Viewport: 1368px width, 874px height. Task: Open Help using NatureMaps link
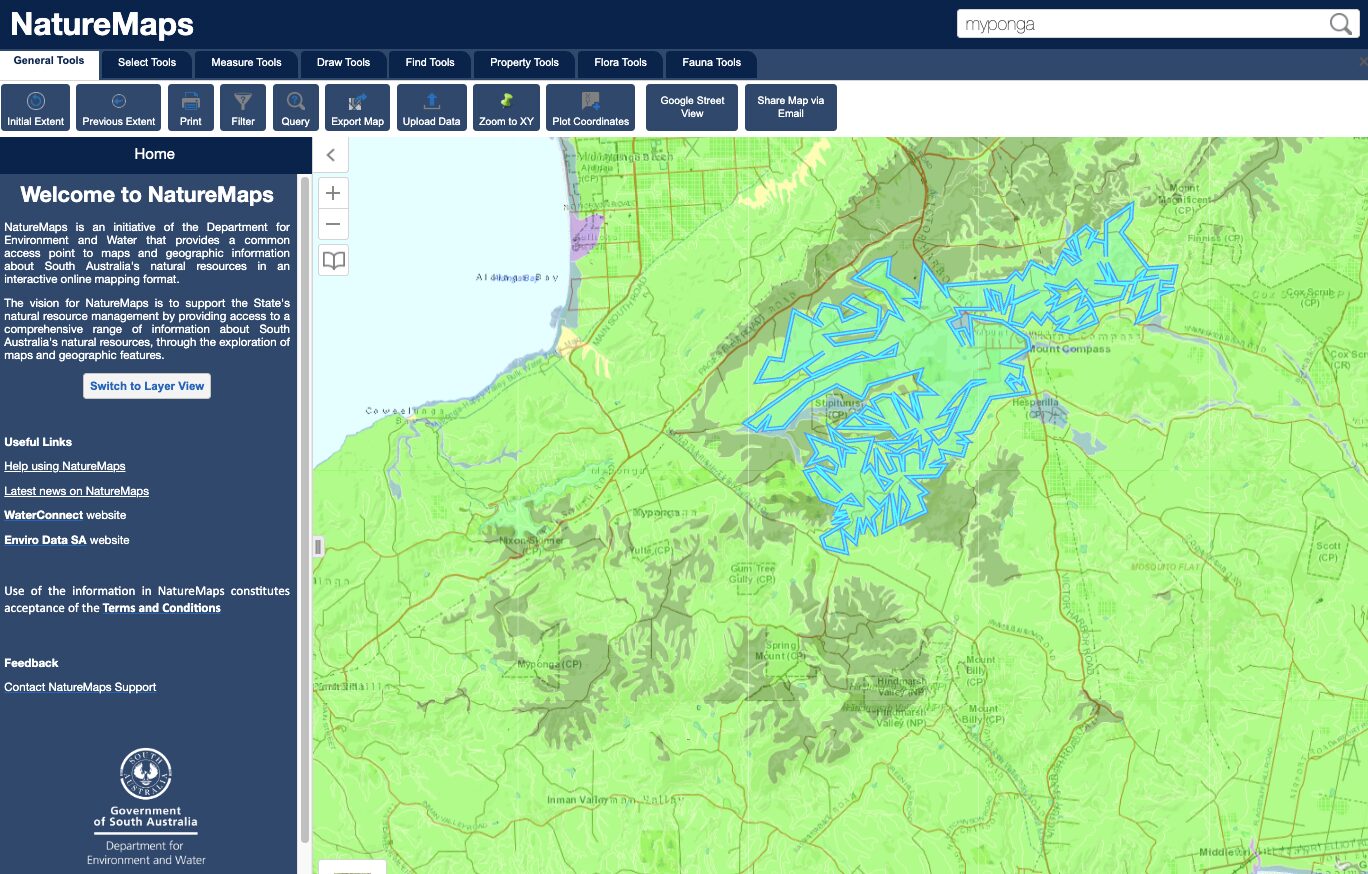65,466
